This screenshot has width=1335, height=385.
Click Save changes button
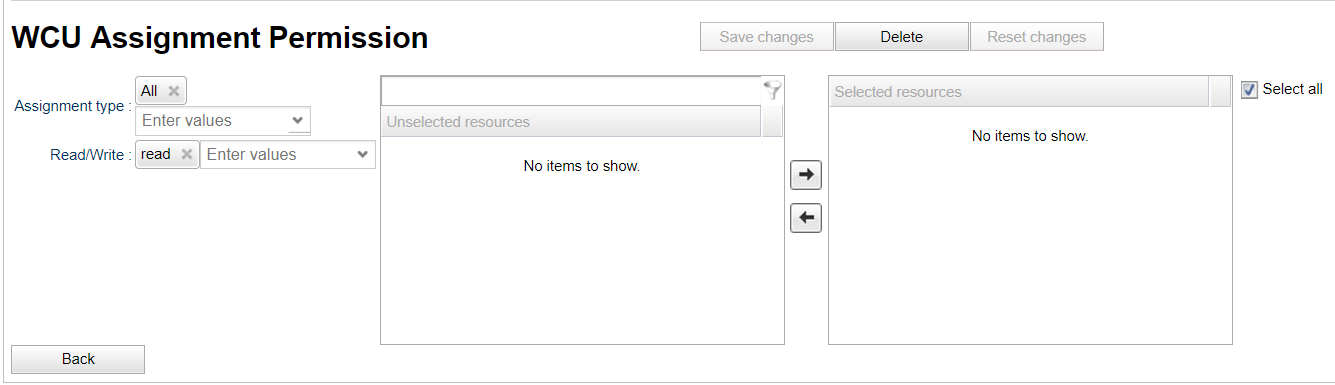coord(767,37)
